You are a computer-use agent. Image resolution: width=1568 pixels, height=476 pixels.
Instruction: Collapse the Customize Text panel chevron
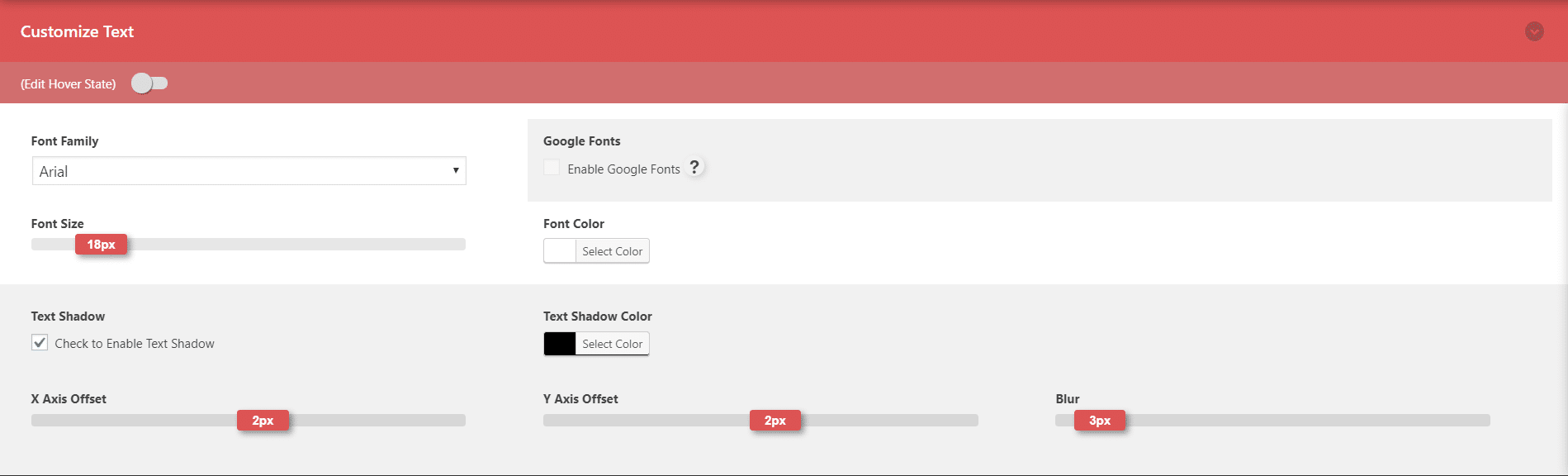[1534, 31]
